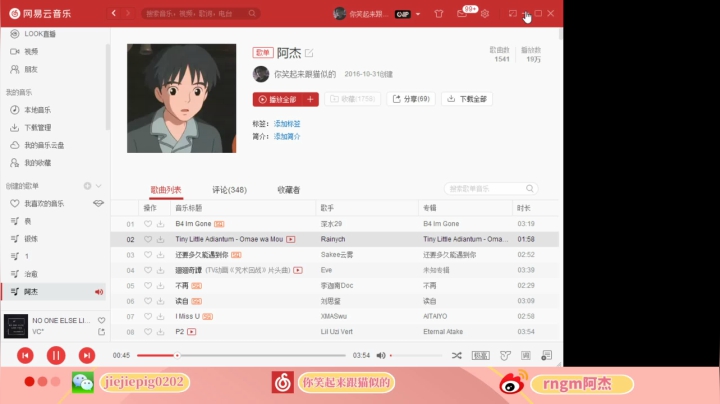Like the song 读白

148,301
